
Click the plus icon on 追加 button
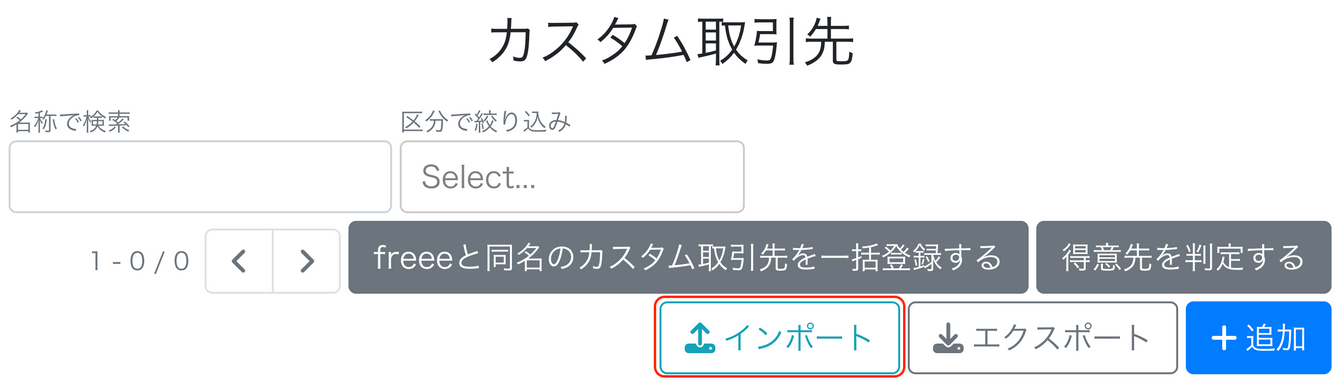click(1224, 339)
